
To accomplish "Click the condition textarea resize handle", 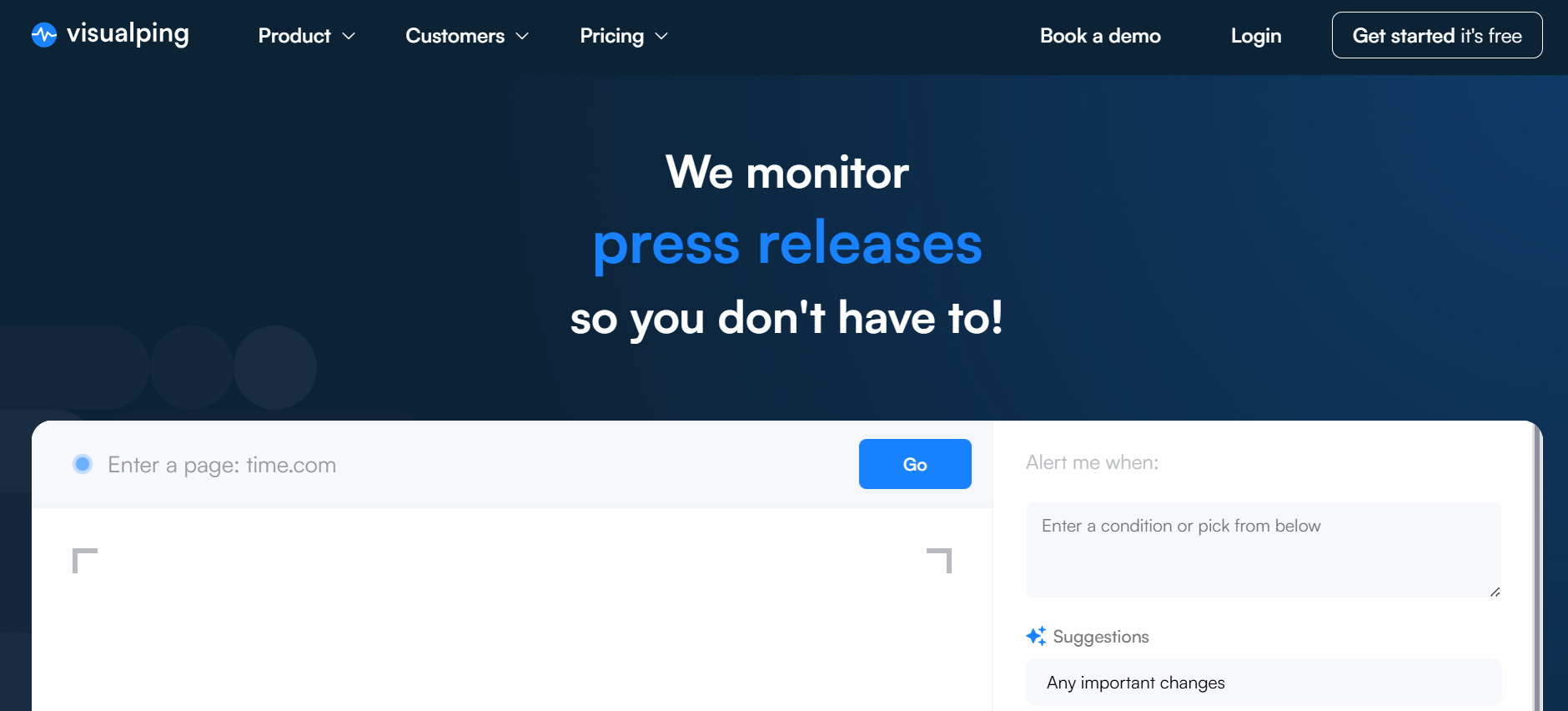I will tap(1495, 592).
